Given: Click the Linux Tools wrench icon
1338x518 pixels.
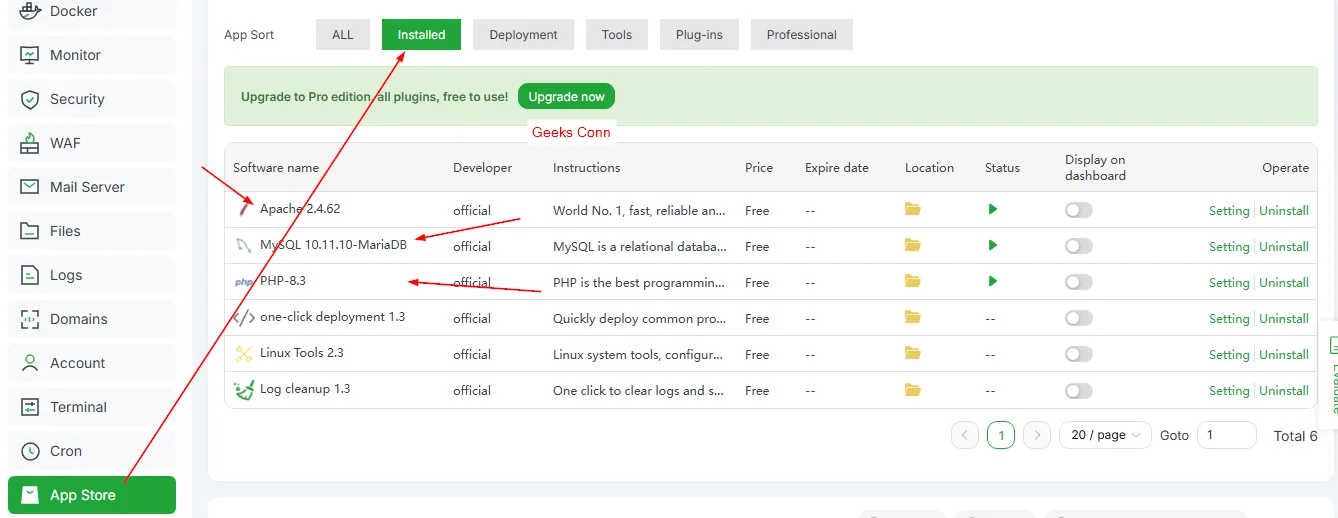Looking at the screenshot, I should coord(244,353).
